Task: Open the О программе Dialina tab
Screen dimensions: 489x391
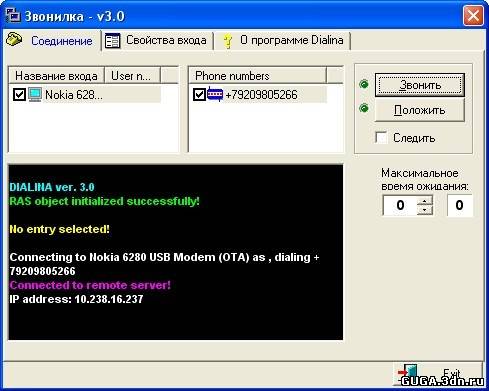Action: 282,41
